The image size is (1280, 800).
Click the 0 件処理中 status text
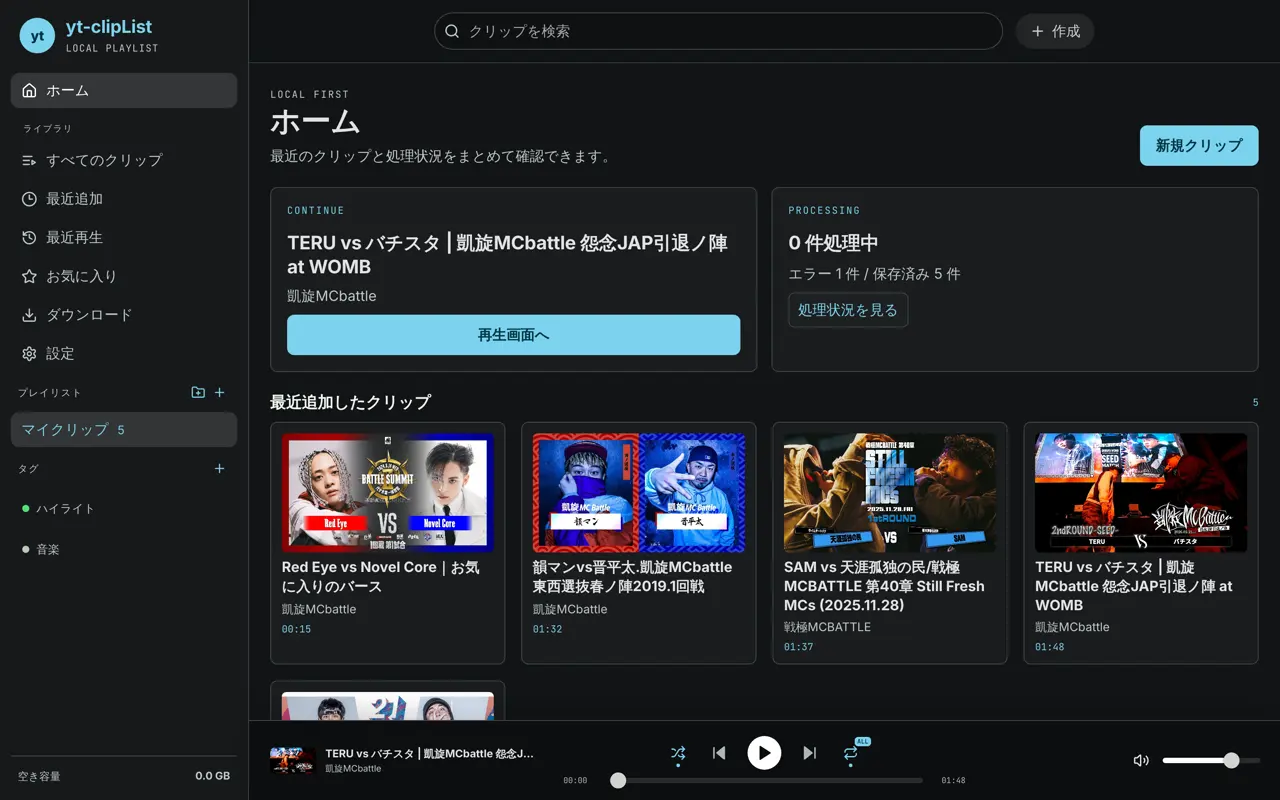(x=834, y=243)
